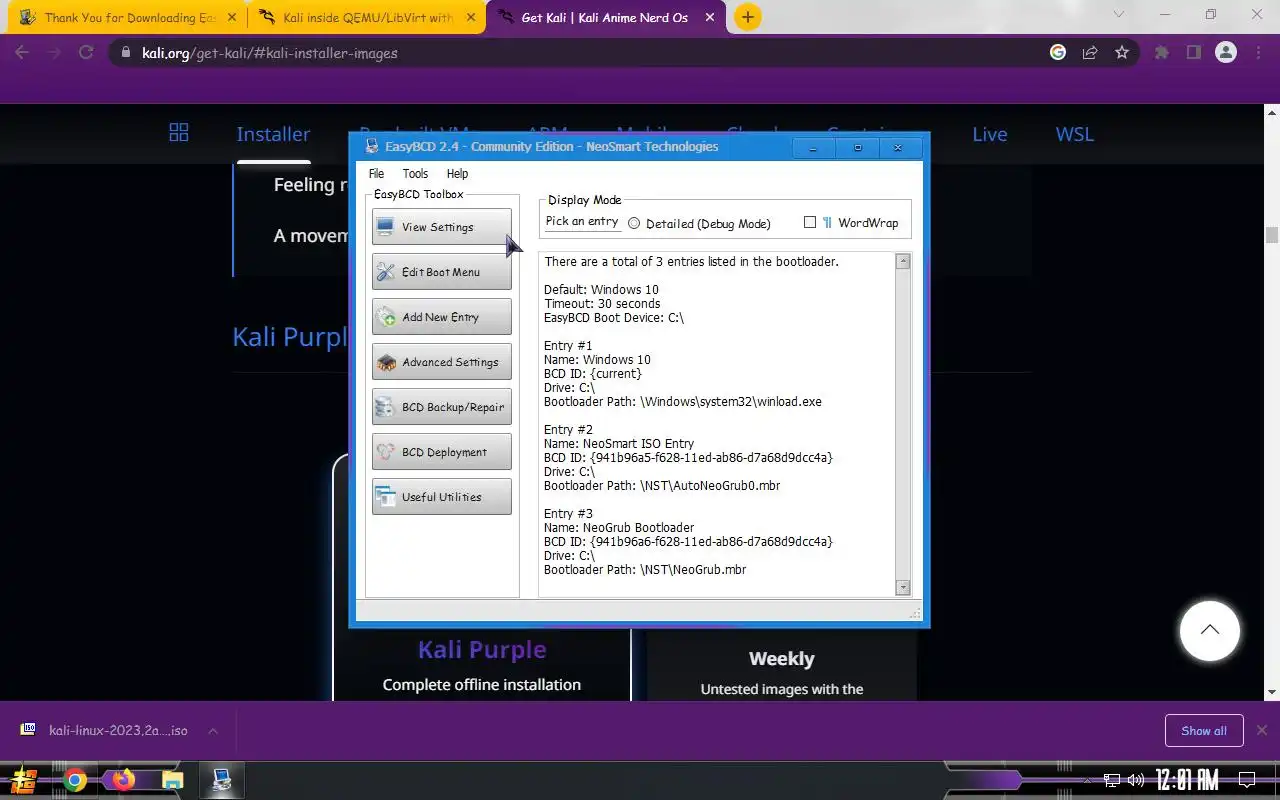Open the Chrome profile avatar
1280x800 pixels.
1226,53
